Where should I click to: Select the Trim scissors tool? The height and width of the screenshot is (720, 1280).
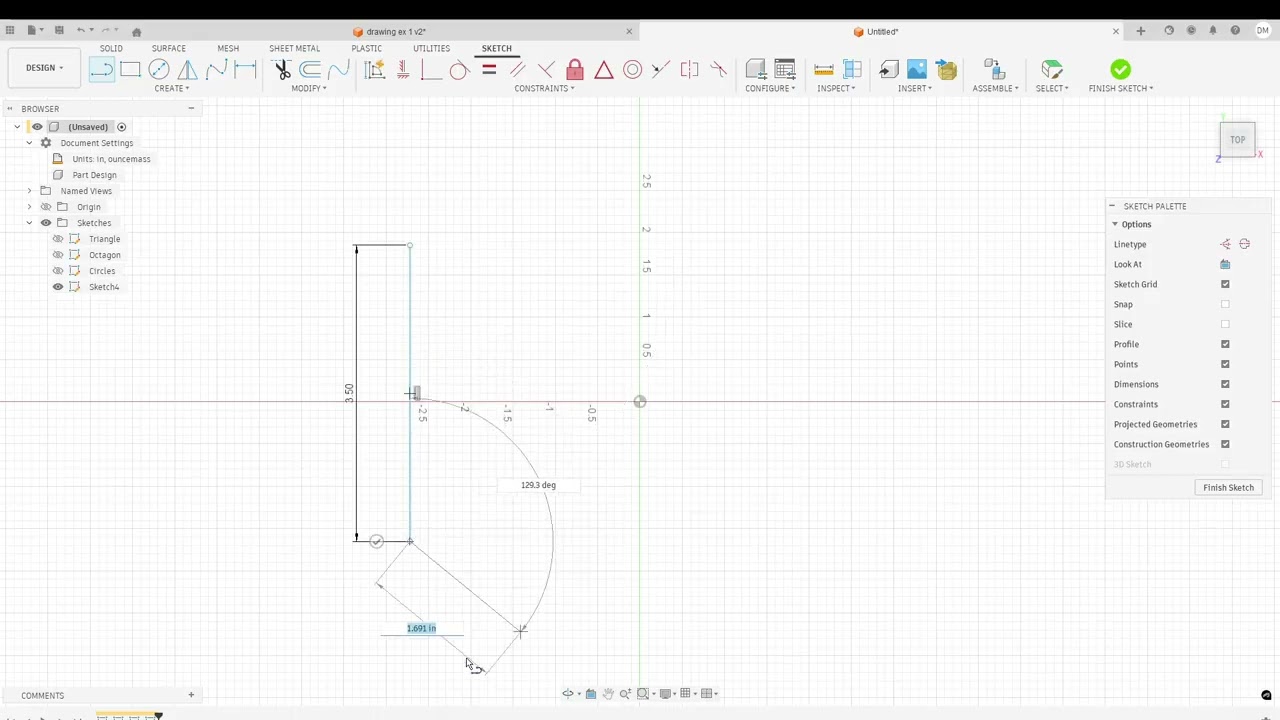(282, 70)
